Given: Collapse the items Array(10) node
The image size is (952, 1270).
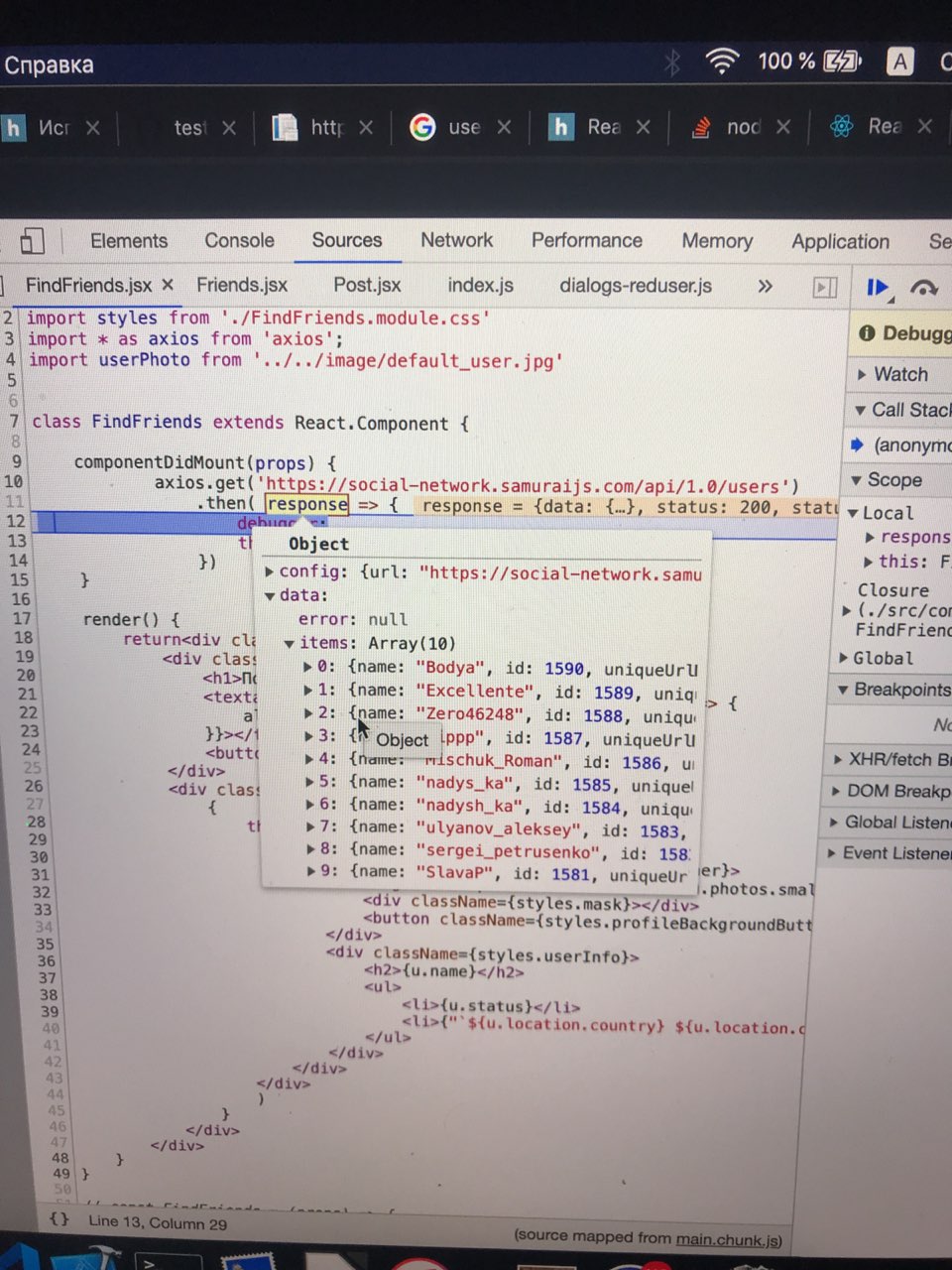Looking at the screenshot, I should tap(290, 644).
